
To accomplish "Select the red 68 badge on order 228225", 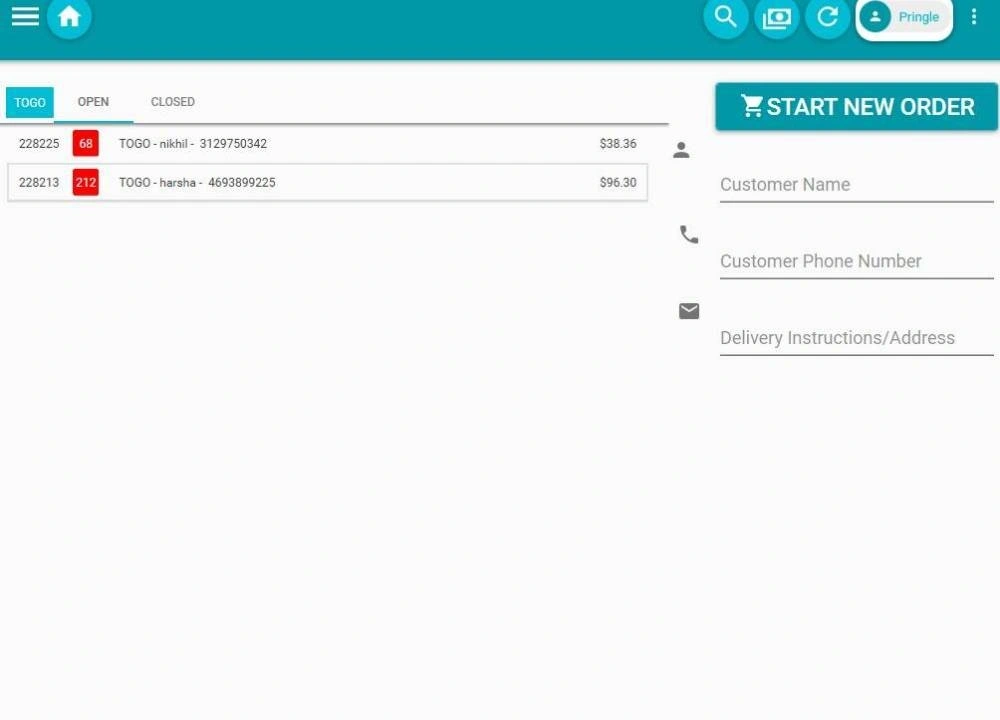I will [85, 143].
